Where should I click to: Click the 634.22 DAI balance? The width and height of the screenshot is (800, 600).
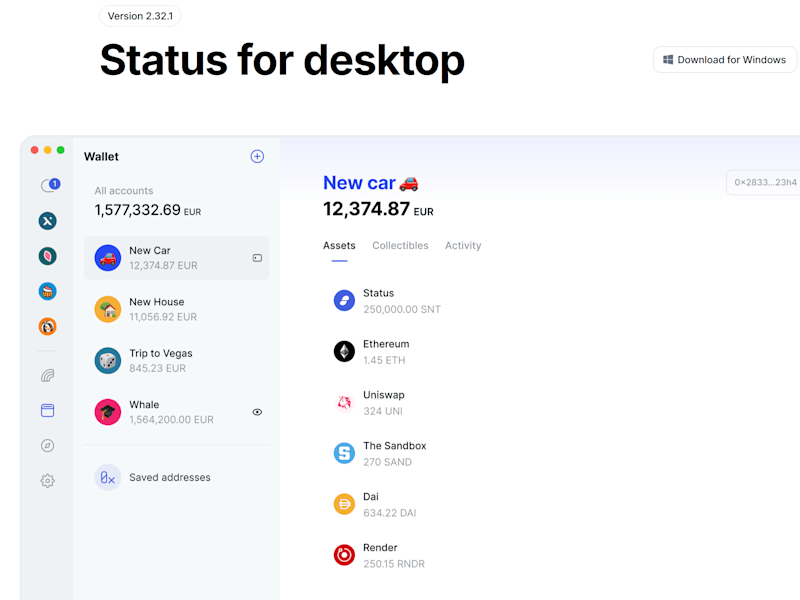point(390,513)
